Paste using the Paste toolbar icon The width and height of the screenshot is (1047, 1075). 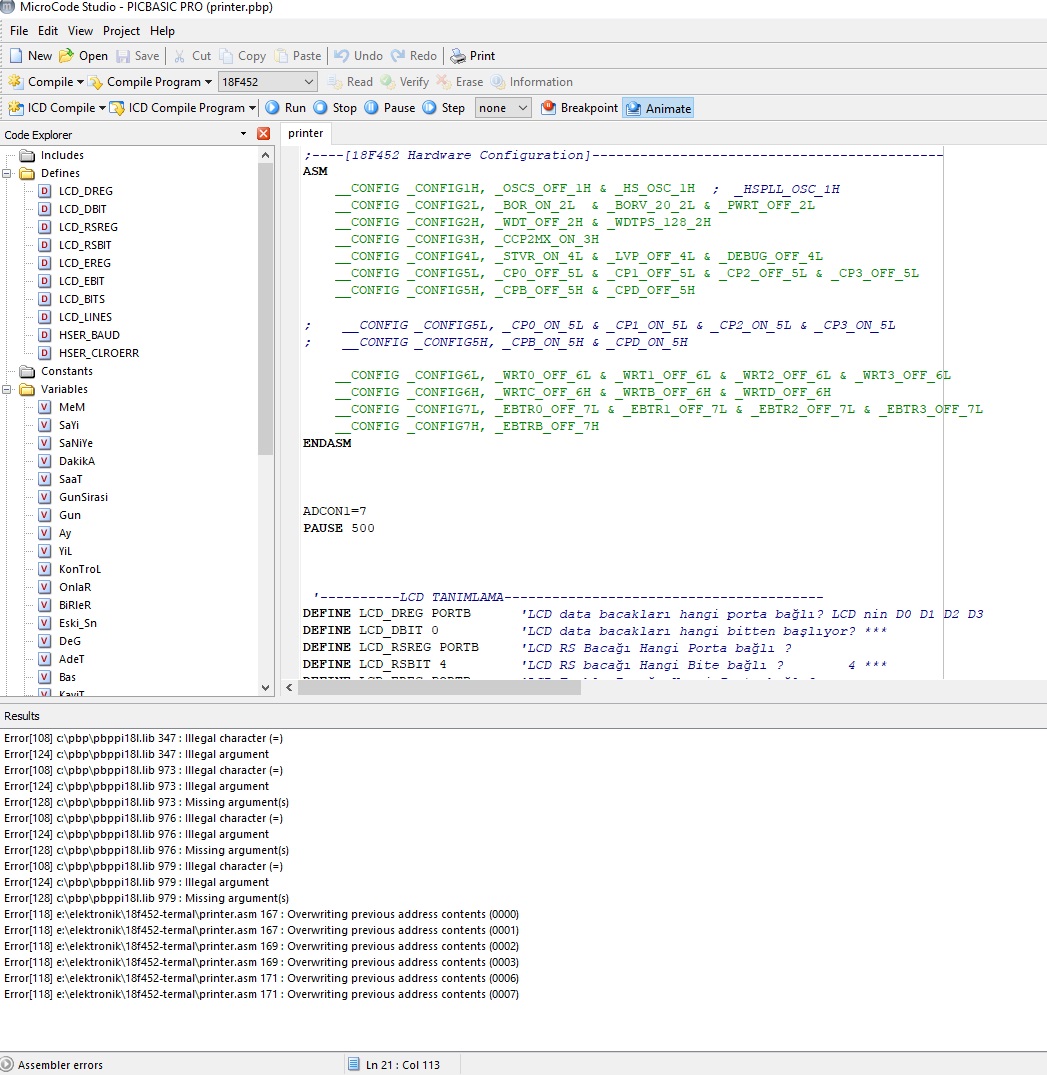[281, 56]
